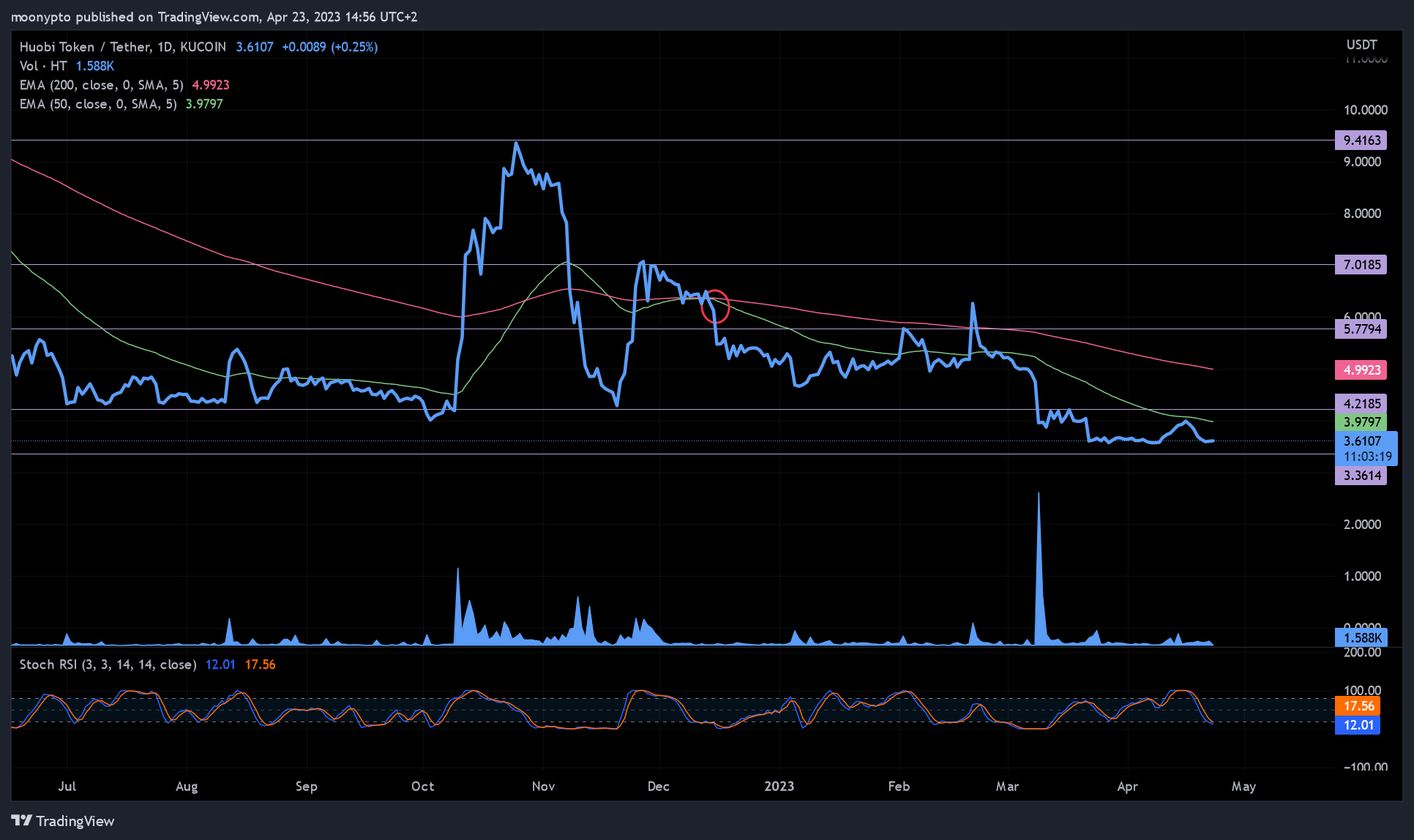Click the 2.0000 price axis tick
1414x840 pixels.
pyautogui.click(x=1362, y=525)
